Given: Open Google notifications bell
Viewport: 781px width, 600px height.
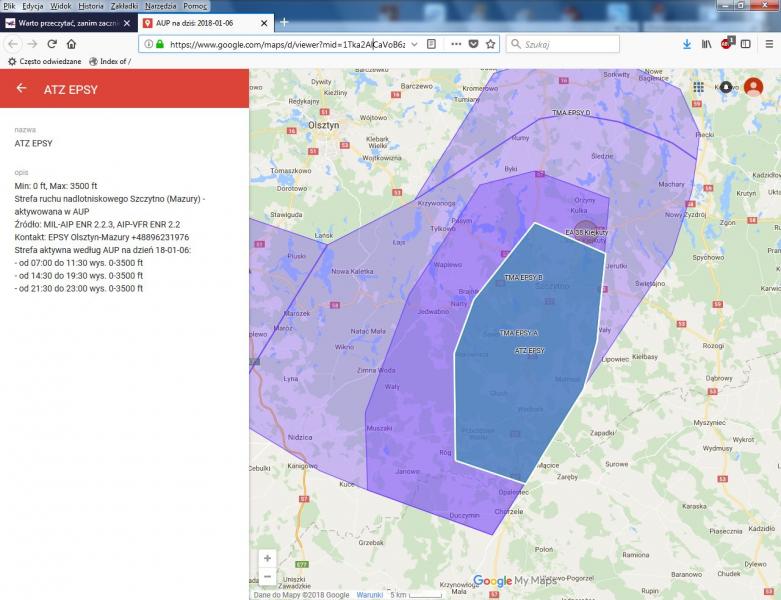Looking at the screenshot, I should coord(725,88).
